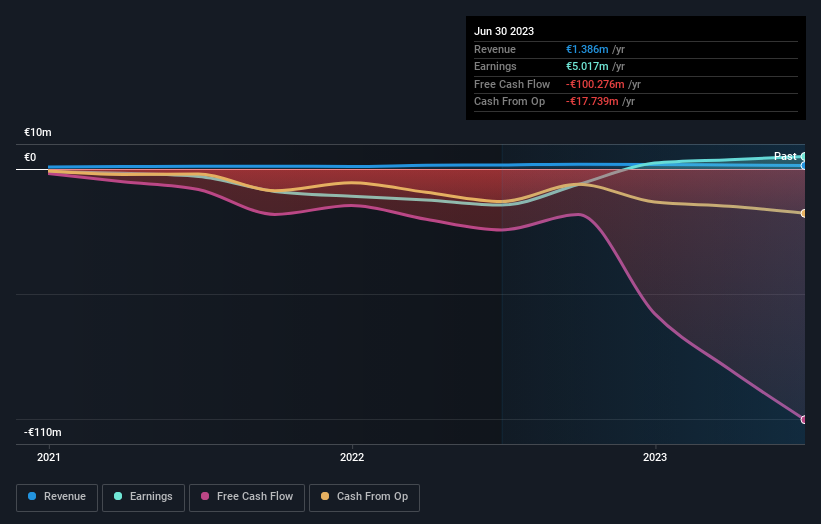
Task: Toggle the Free Cash Flow legend button
Action: (x=247, y=497)
